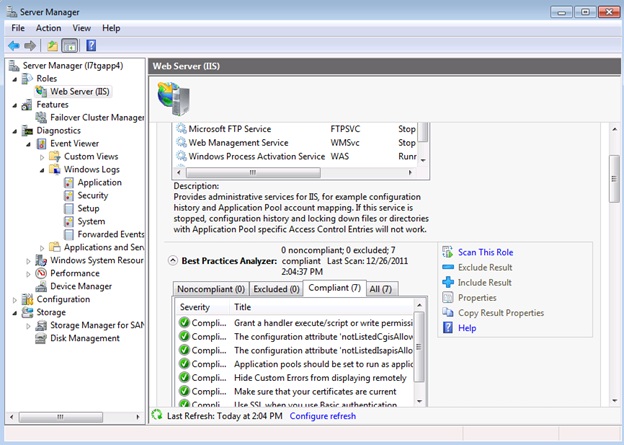
Task: Click the Web Management Service gear icon
Action: pos(181,142)
